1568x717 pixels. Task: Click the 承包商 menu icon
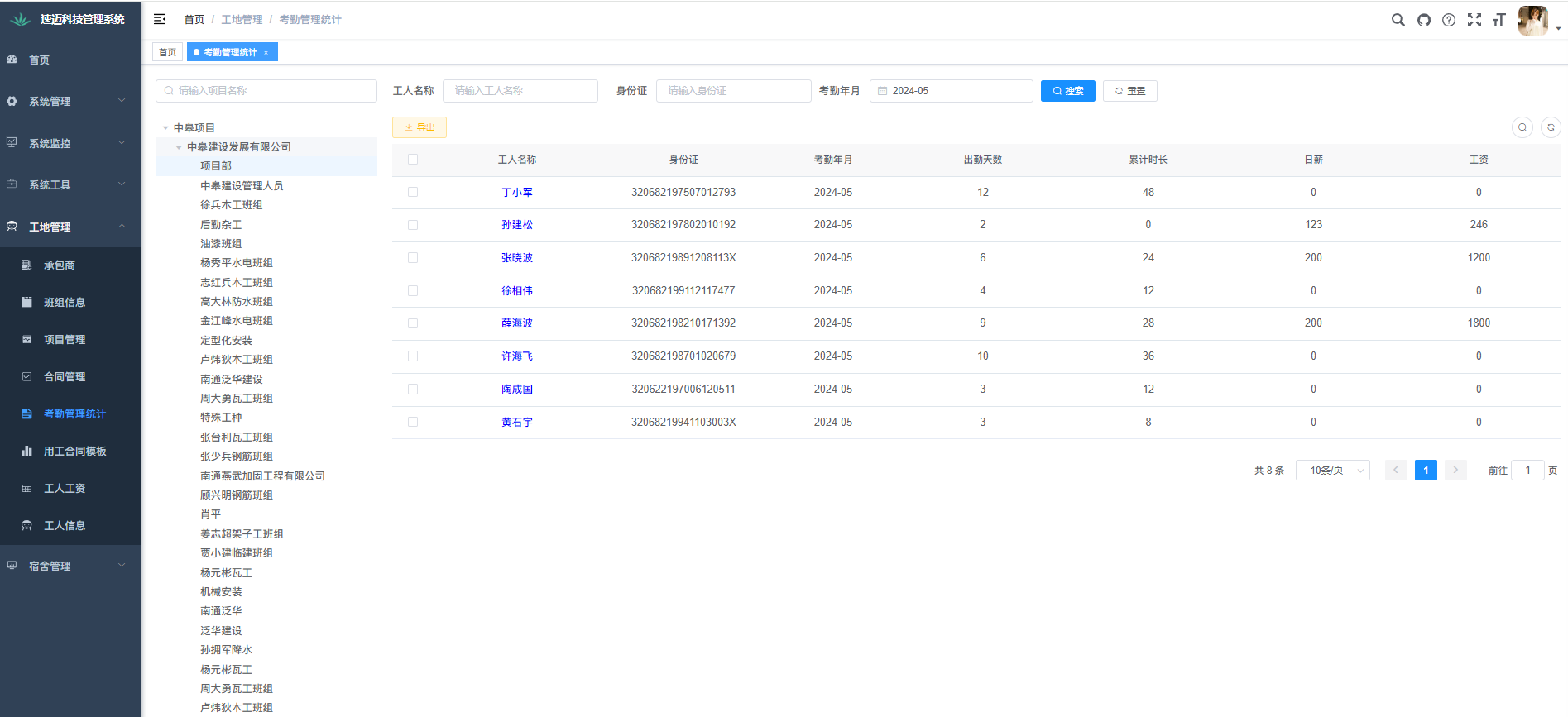point(26,265)
